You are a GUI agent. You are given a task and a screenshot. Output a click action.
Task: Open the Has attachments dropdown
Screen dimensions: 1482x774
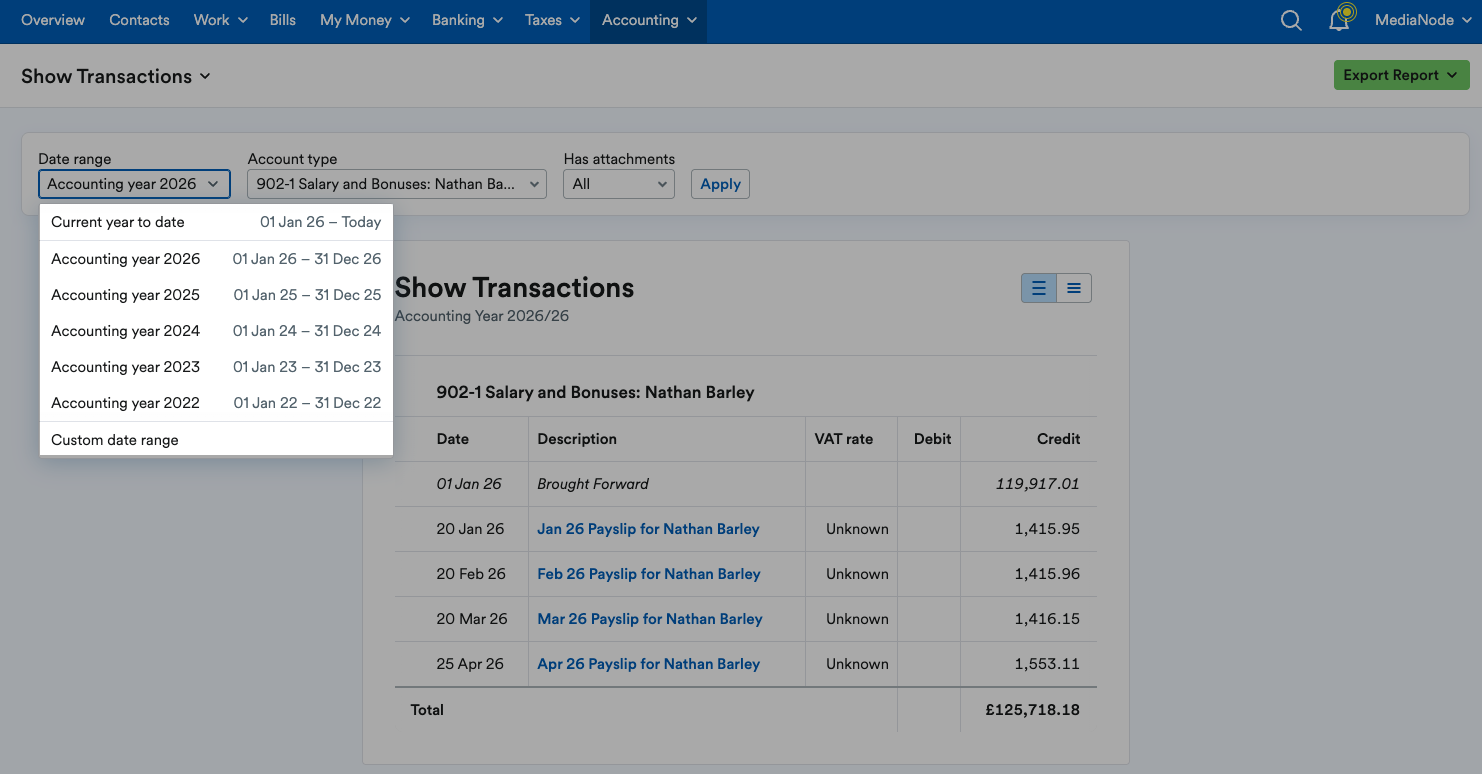[x=619, y=184]
